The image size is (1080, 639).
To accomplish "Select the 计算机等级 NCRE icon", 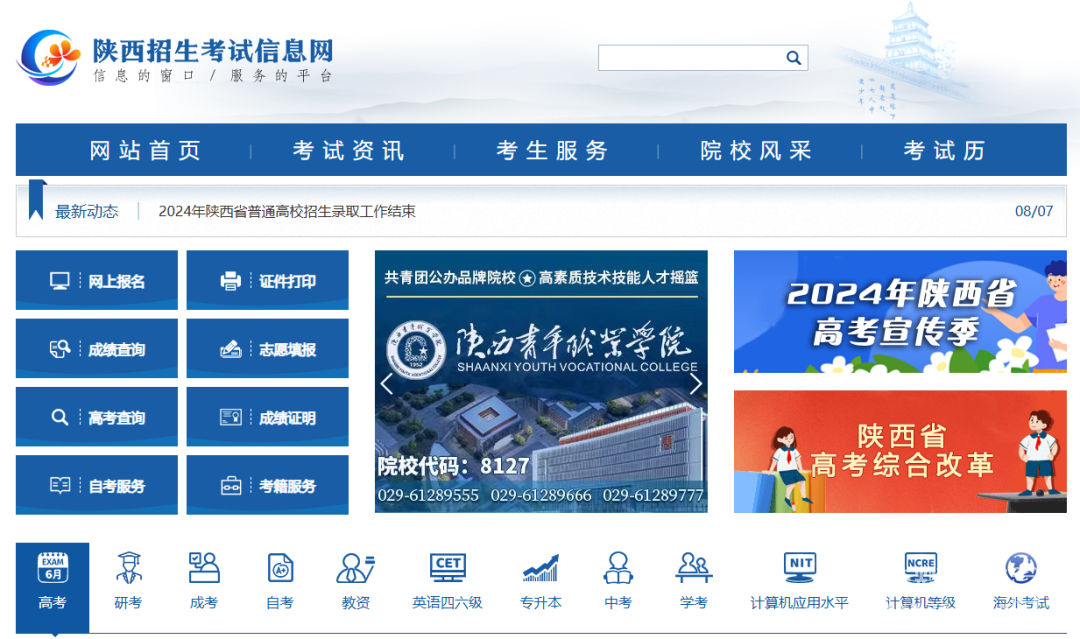I will tap(920, 568).
